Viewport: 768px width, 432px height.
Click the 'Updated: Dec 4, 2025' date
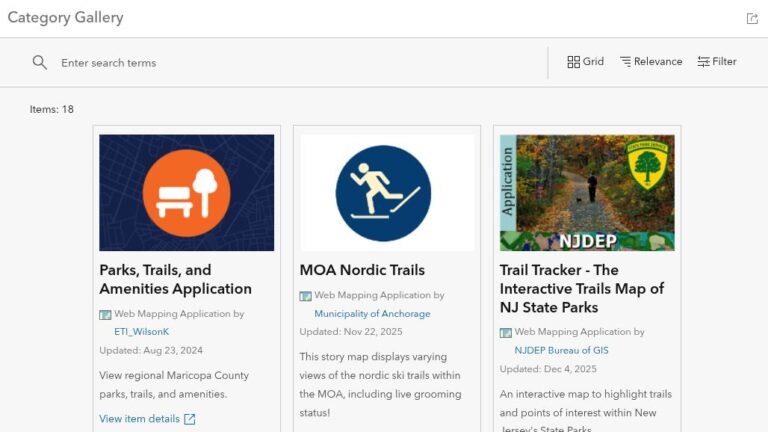(548, 369)
